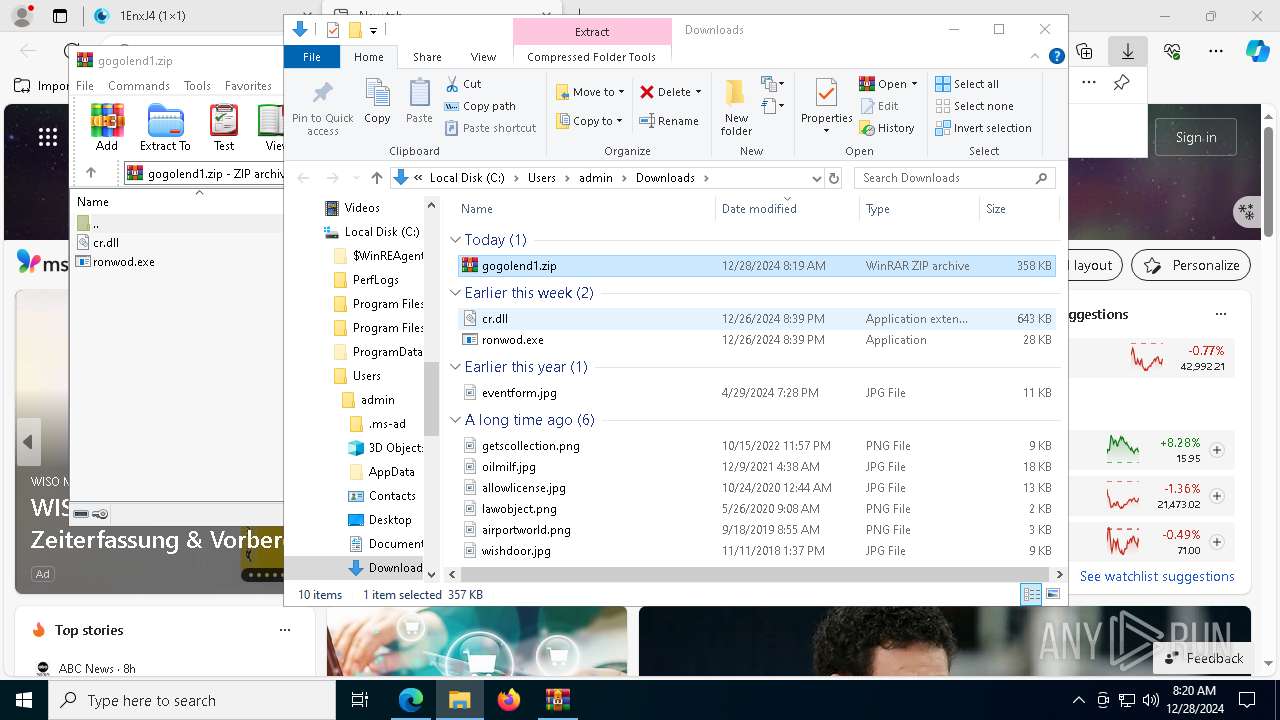Open Explorer help question mark icon

[x=1056, y=57]
